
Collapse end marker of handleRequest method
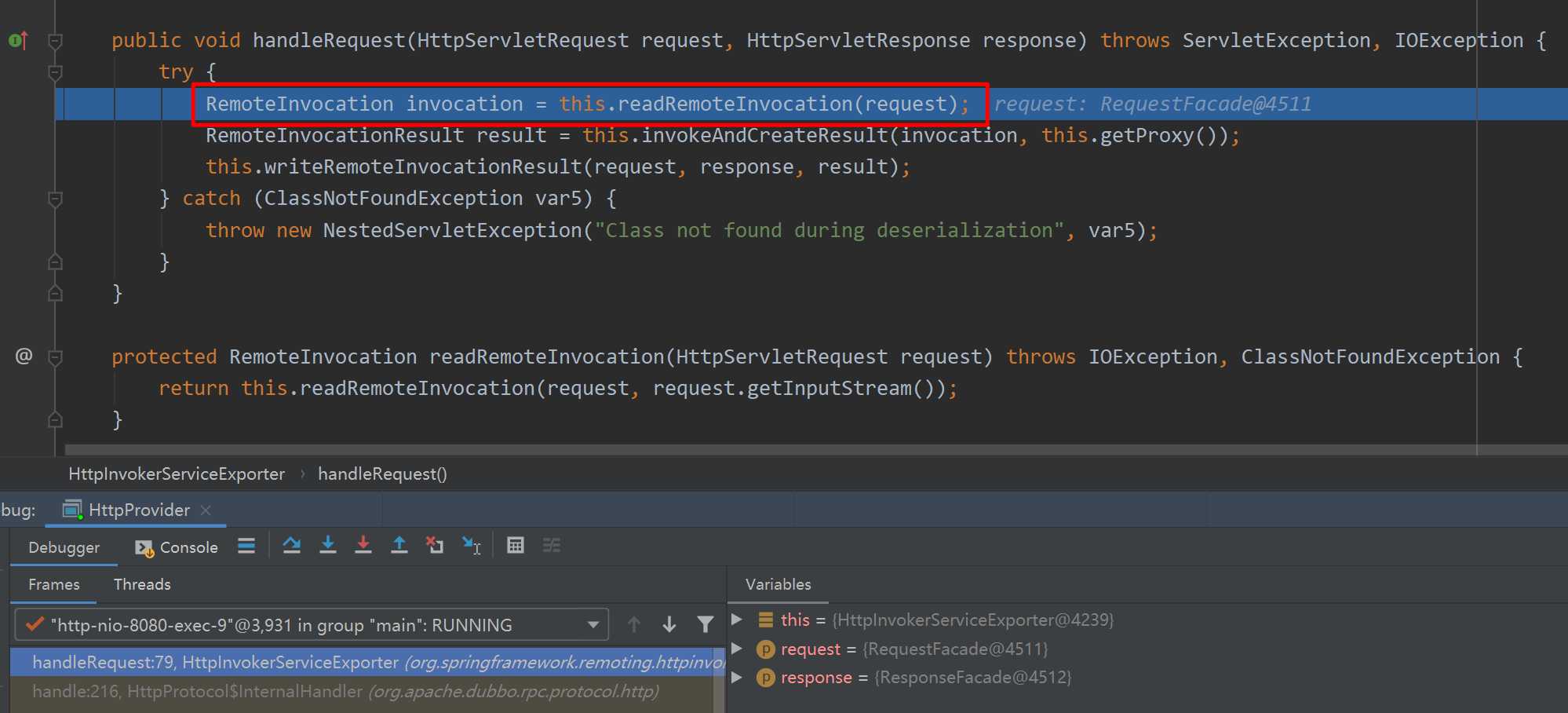pos(55,293)
